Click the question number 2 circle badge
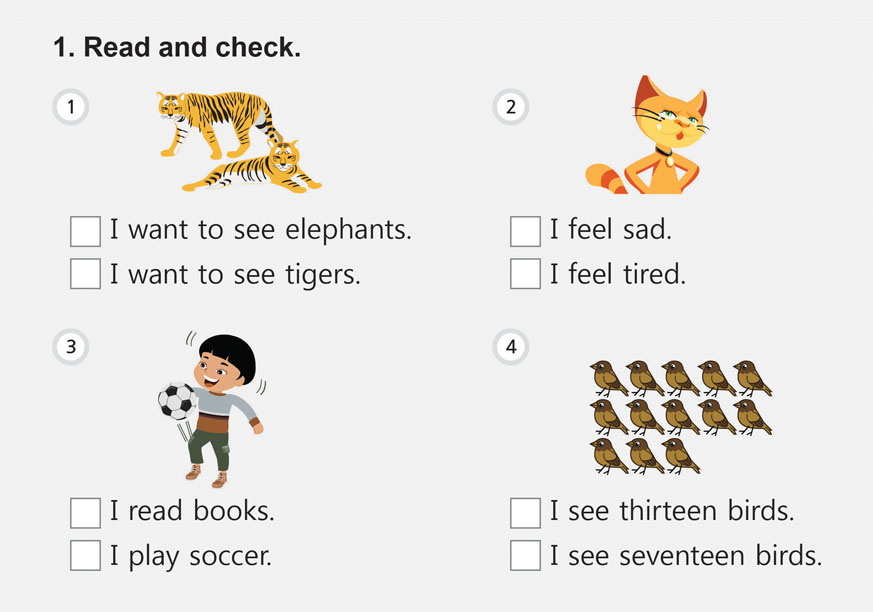The image size is (873, 612). click(x=512, y=107)
